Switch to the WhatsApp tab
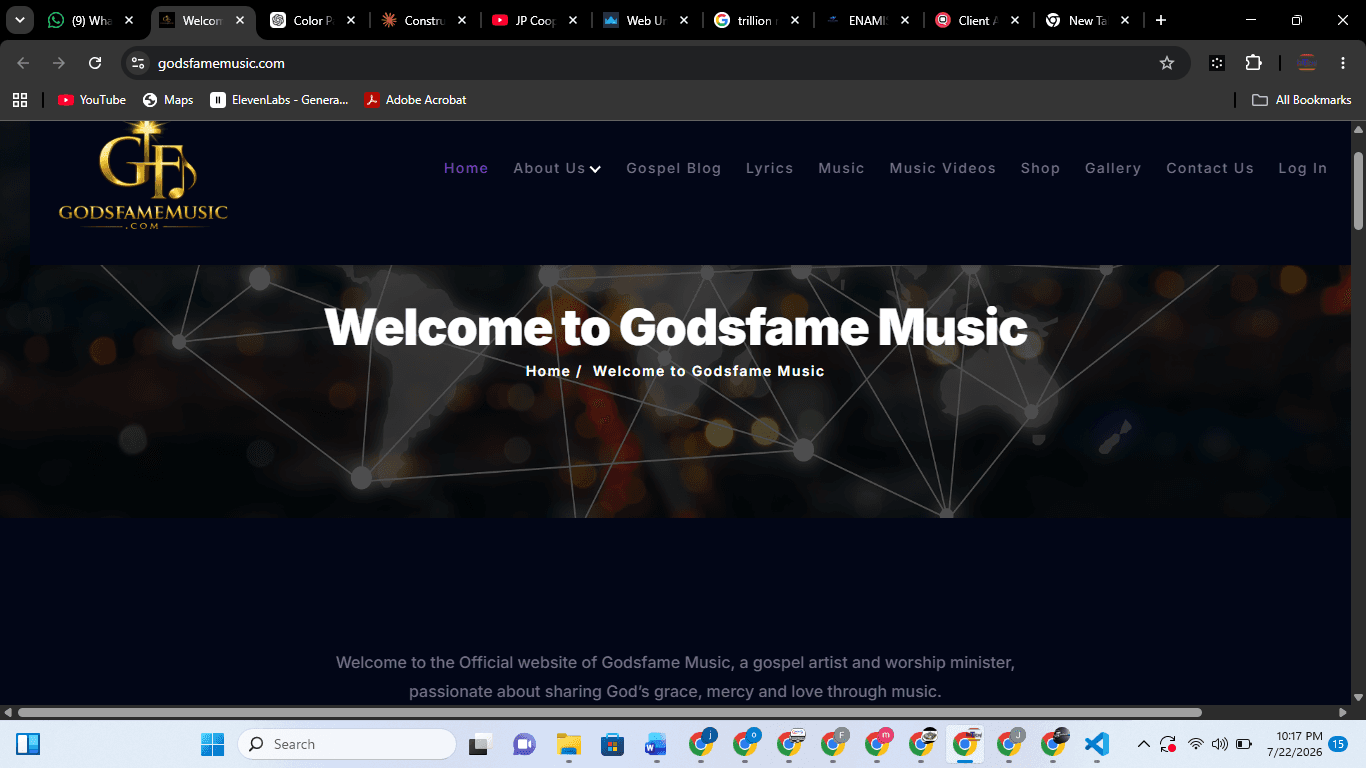The image size is (1366, 768). [91, 20]
